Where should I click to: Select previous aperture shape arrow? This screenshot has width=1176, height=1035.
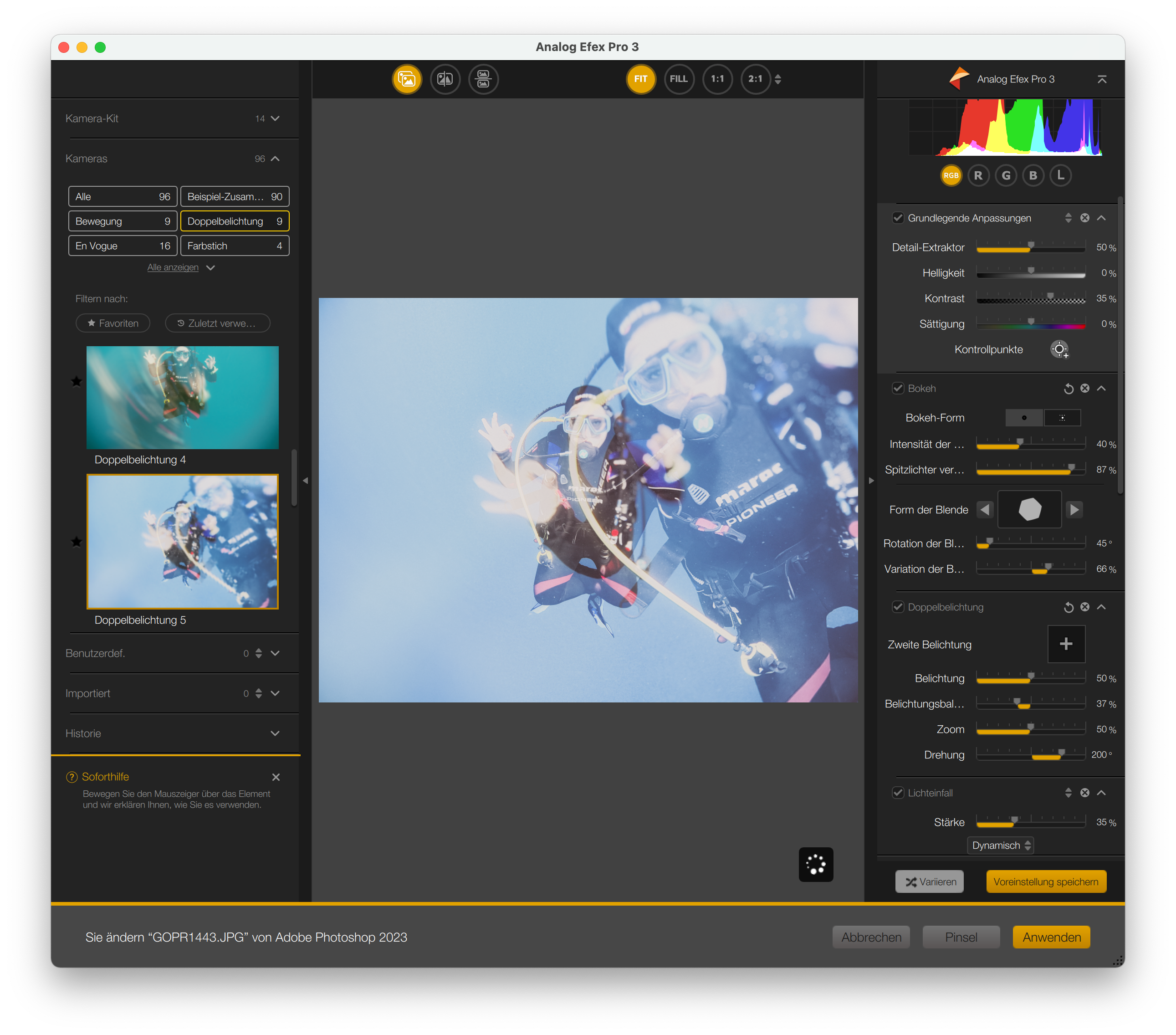click(985, 510)
